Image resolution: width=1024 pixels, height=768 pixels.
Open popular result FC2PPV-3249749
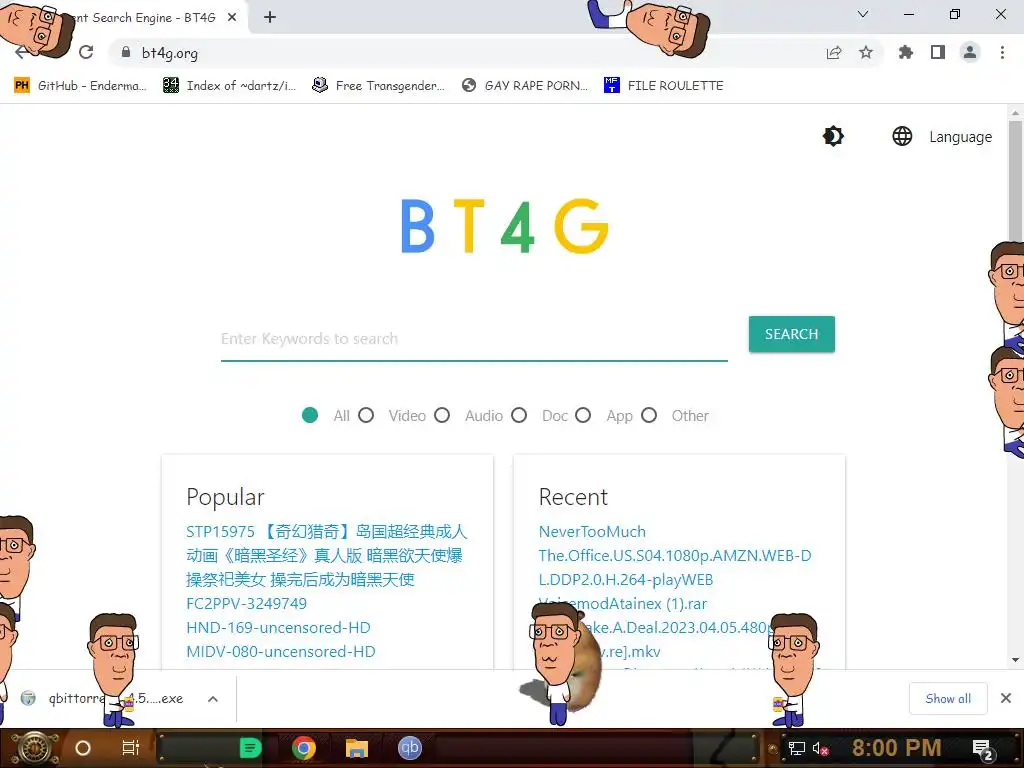click(x=246, y=603)
